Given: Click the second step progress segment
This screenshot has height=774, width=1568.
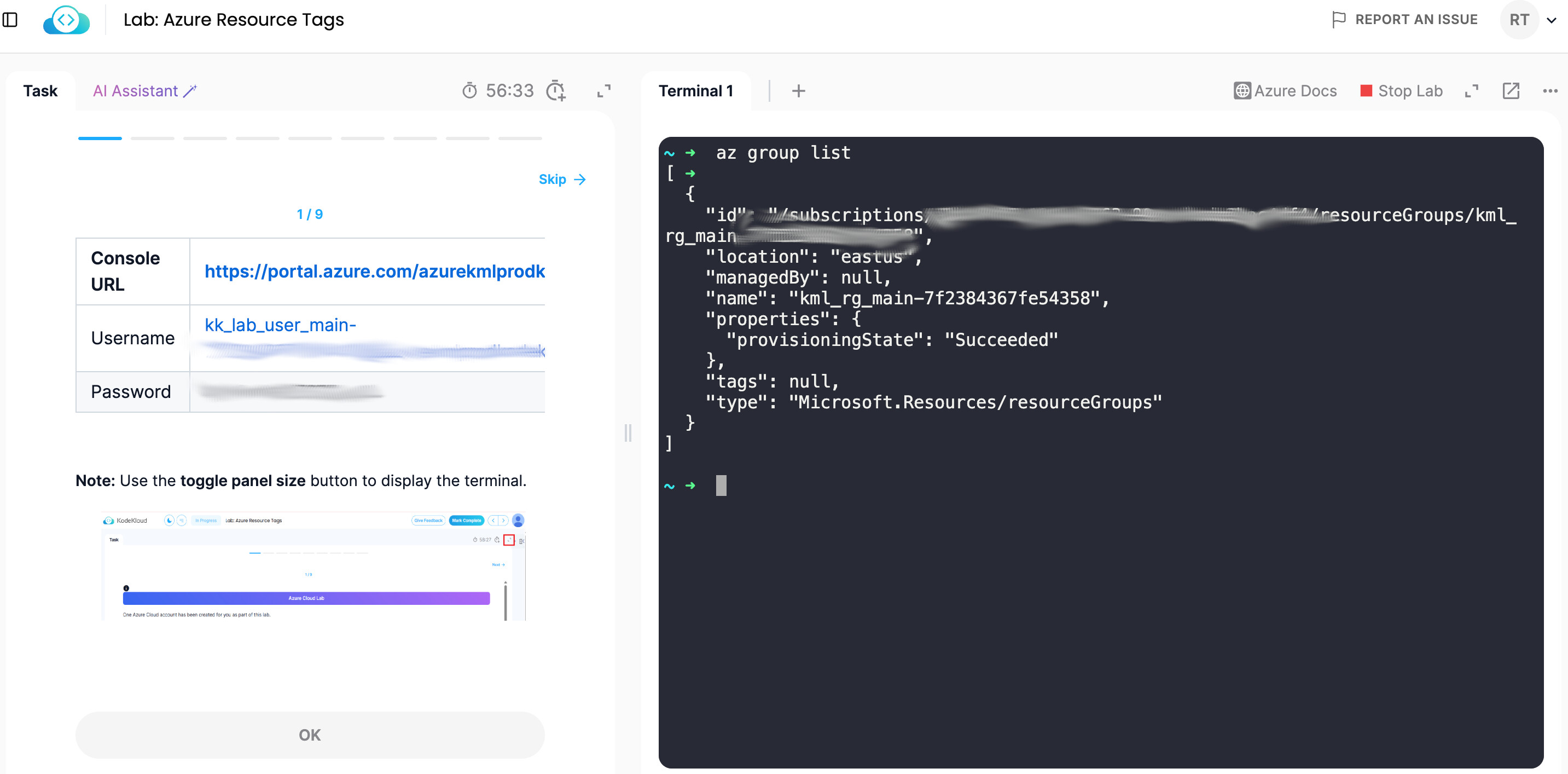Looking at the screenshot, I should click(x=152, y=138).
